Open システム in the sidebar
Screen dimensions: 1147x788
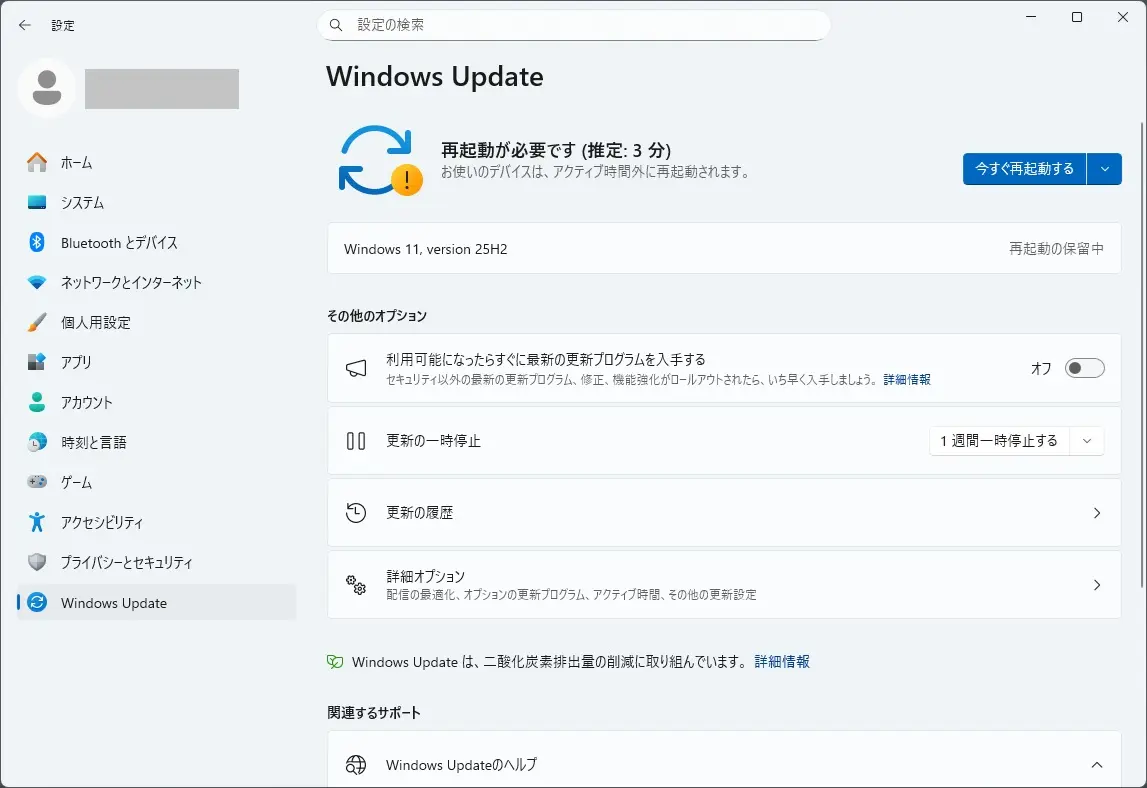[82, 202]
